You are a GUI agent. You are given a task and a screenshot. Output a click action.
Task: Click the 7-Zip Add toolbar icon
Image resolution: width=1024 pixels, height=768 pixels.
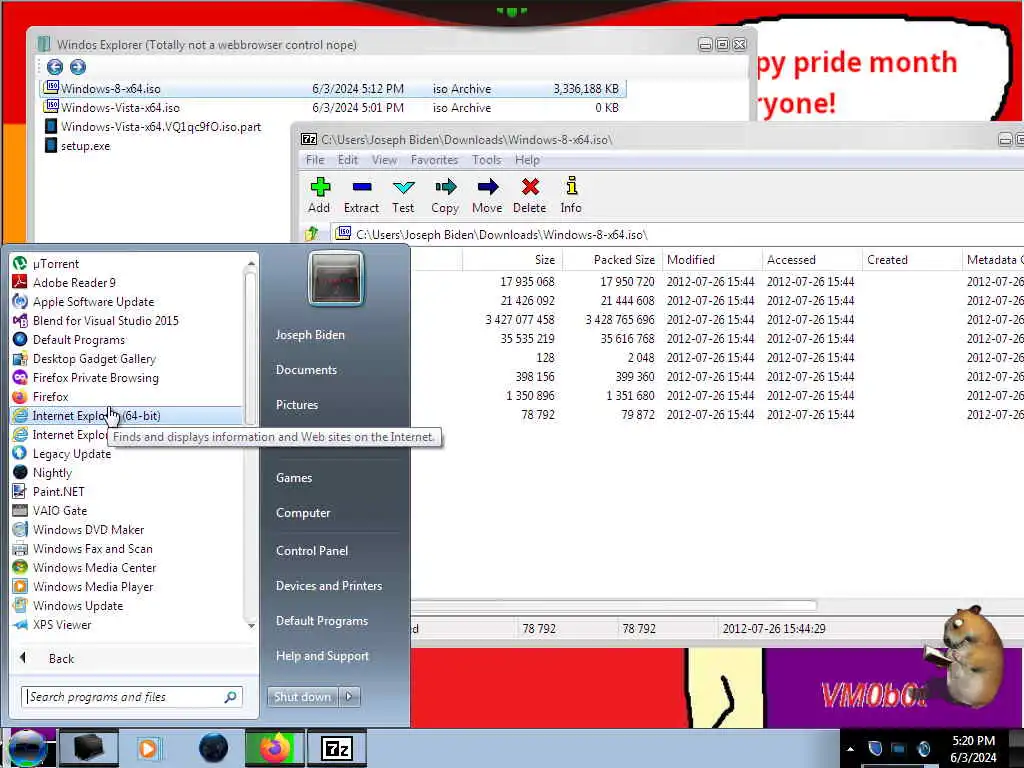pos(319,187)
